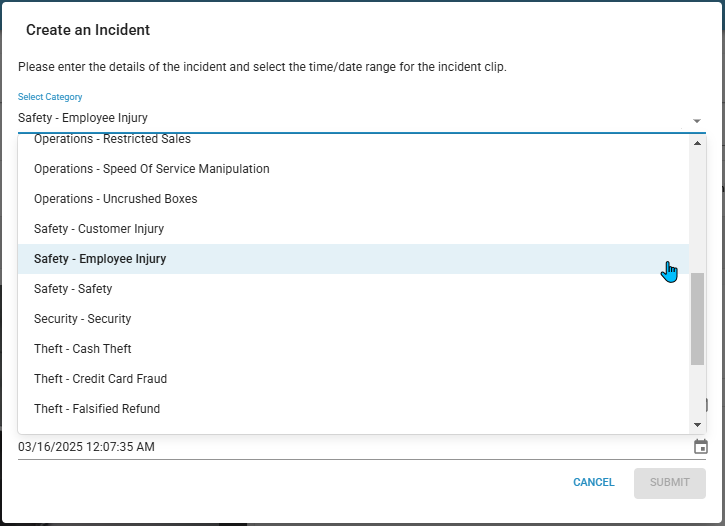Click scrollbar track below the thumb
Viewport: 725px width, 526px height.
pyautogui.click(x=697, y=391)
